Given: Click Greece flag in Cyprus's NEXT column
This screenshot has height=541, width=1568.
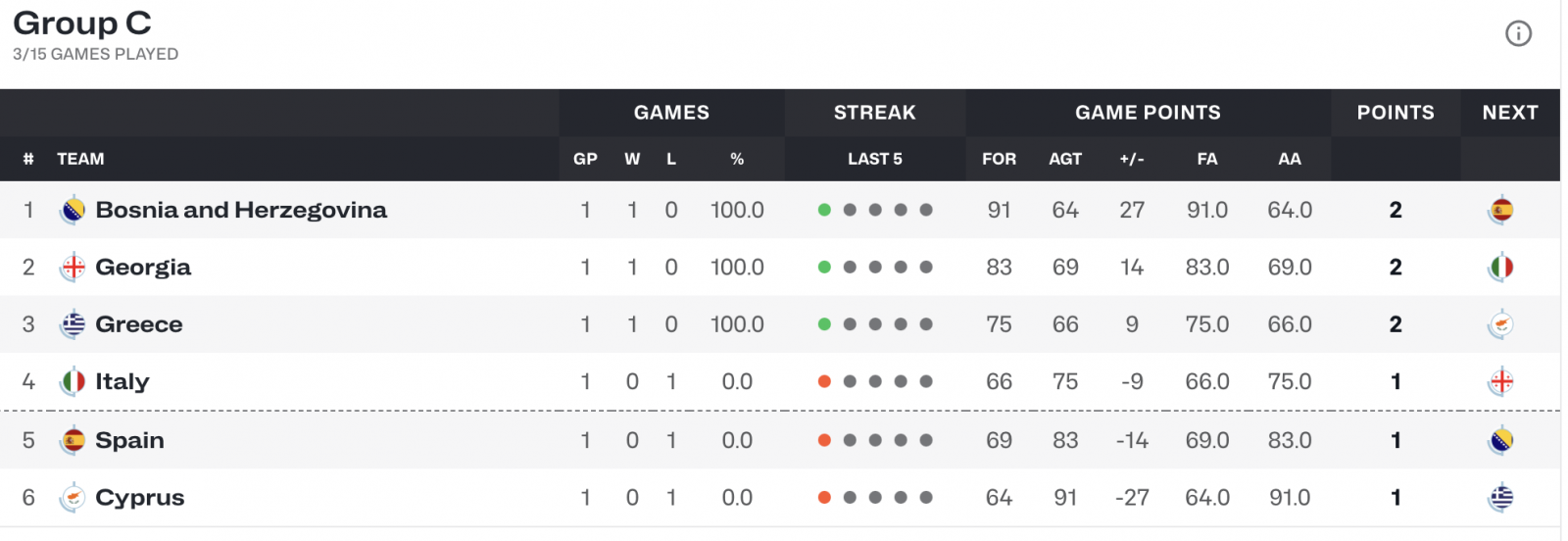Looking at the screenshot, I should 1500,498.
